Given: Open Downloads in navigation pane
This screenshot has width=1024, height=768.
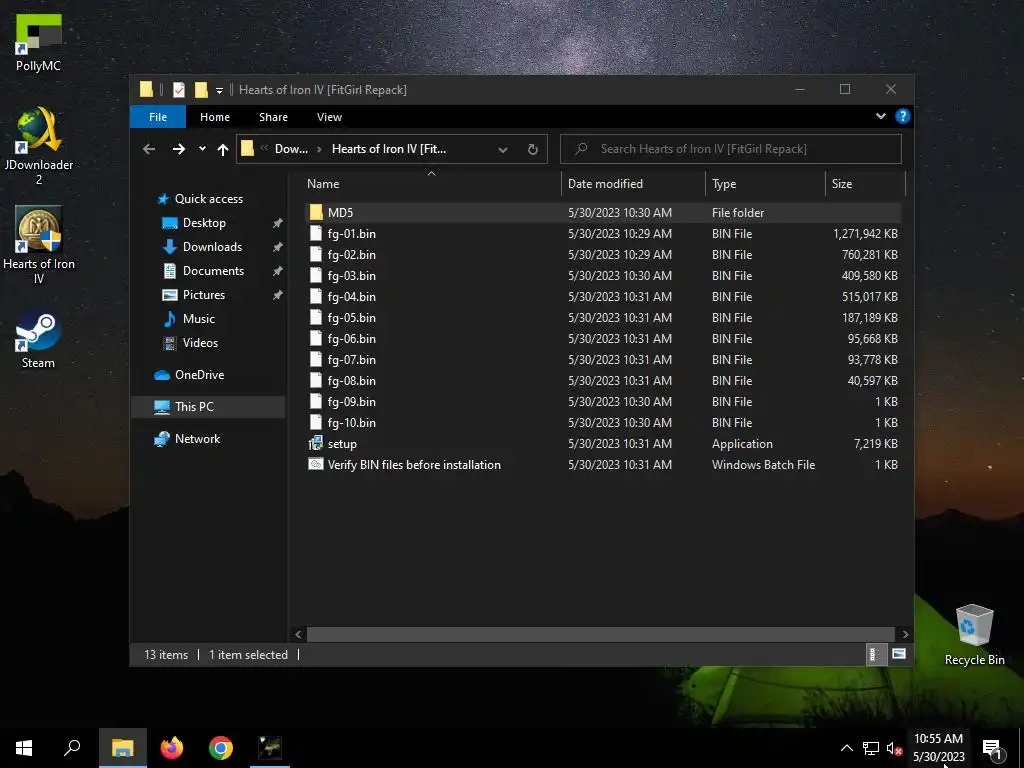Looking at the screenshot, I should pos(212,247).
